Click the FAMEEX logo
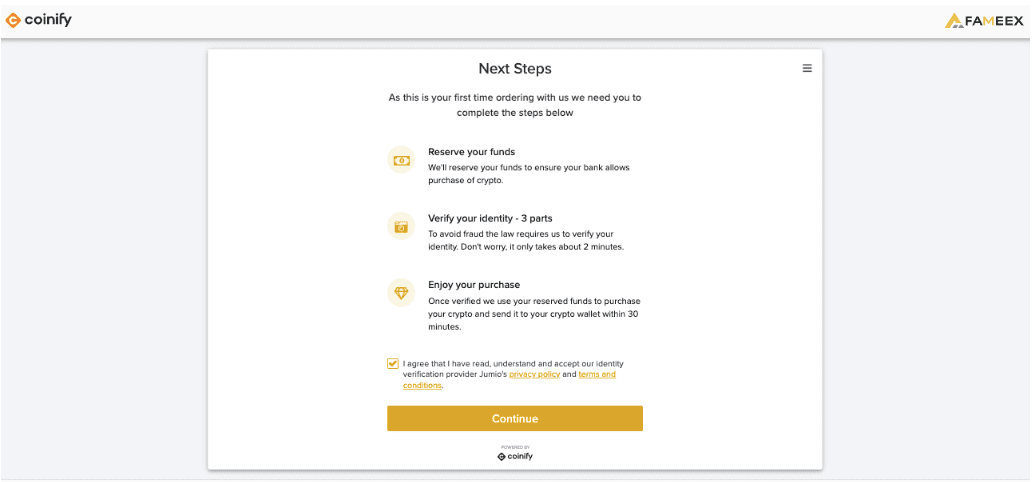Screen dimensions: 1032x482 coord(984,21)
